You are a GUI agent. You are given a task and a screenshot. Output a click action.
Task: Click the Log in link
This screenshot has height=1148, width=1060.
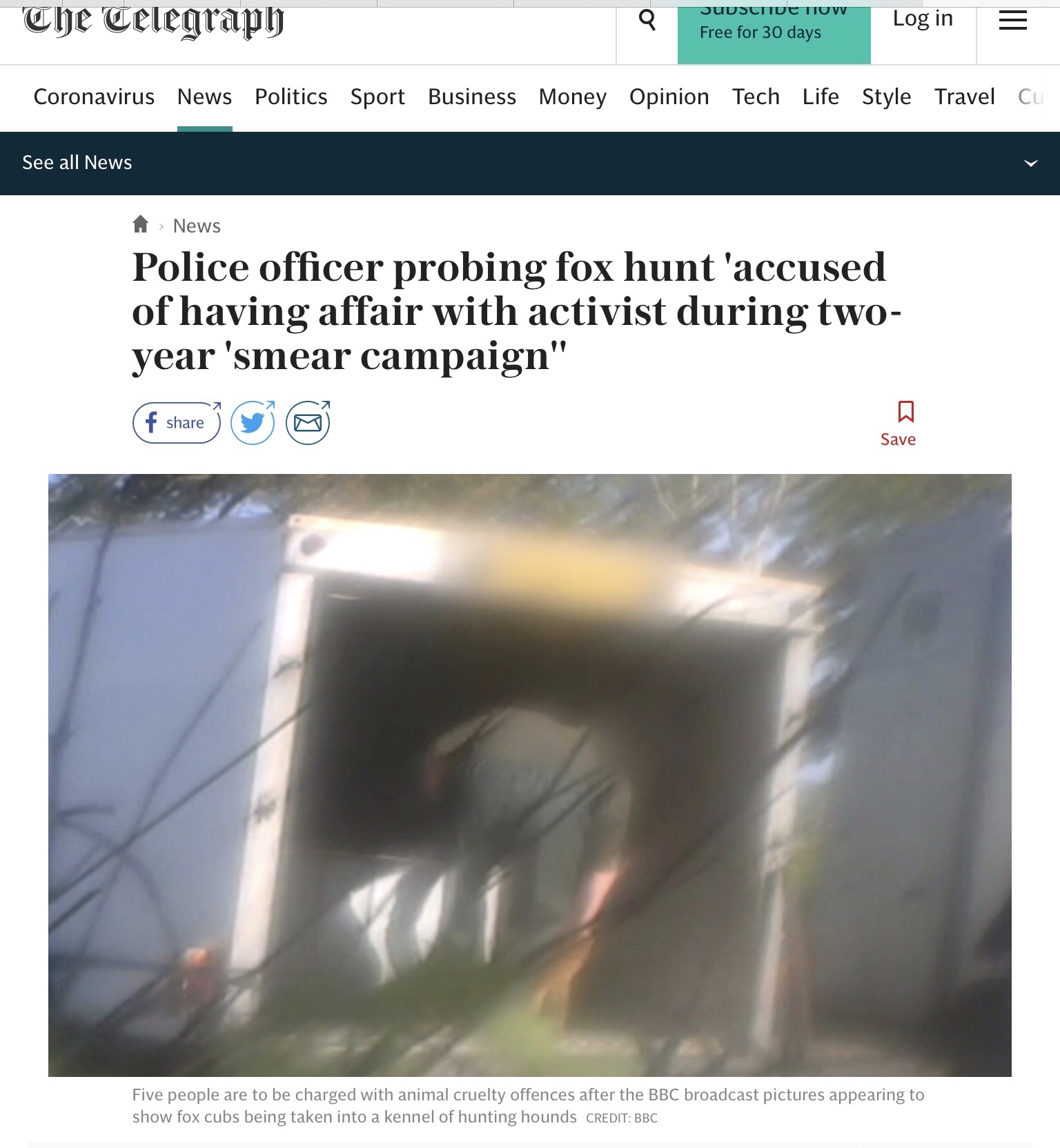pyautogui.click(x=923, y=19)
